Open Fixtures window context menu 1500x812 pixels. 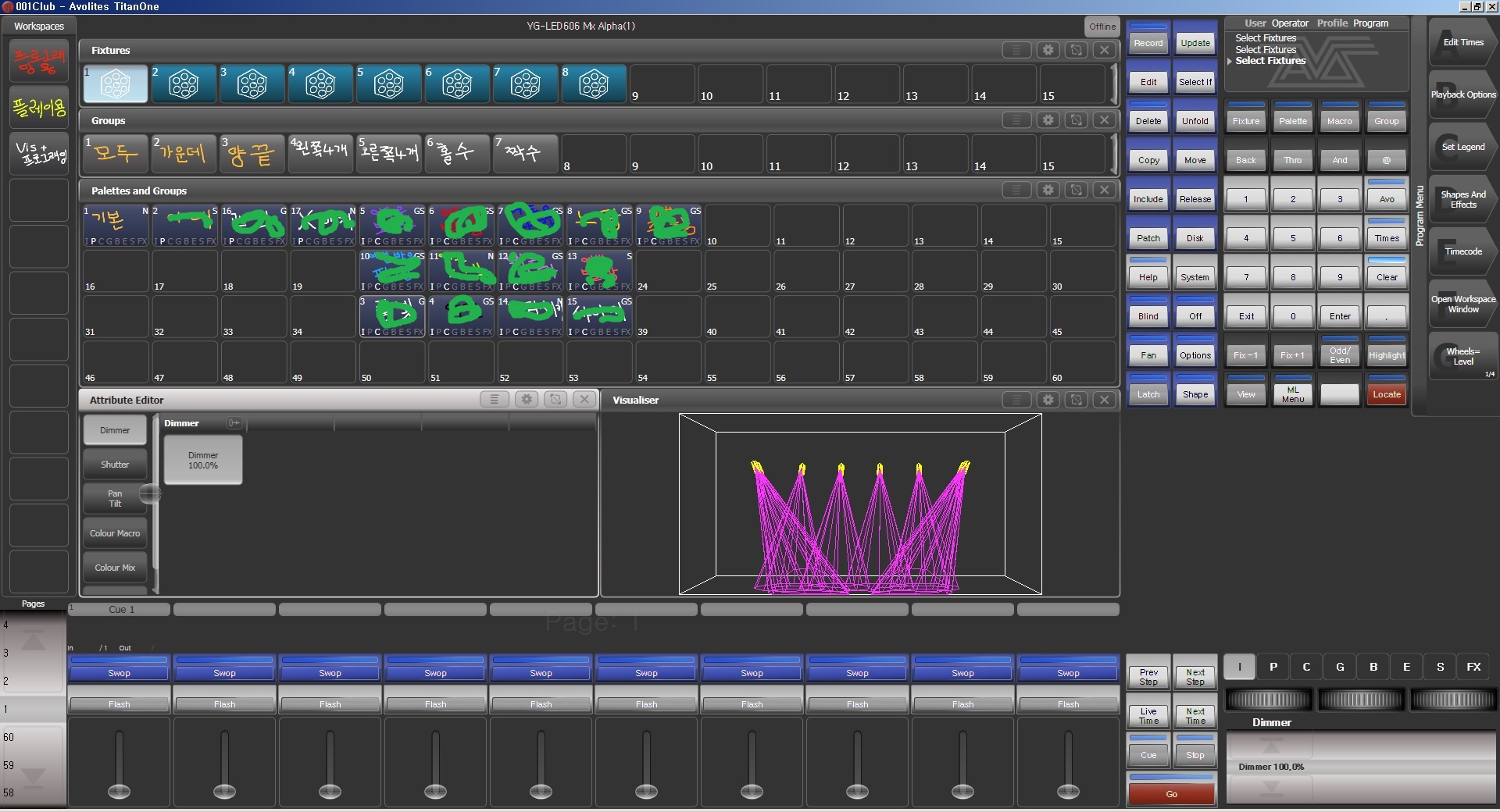tap(1016, 50)
